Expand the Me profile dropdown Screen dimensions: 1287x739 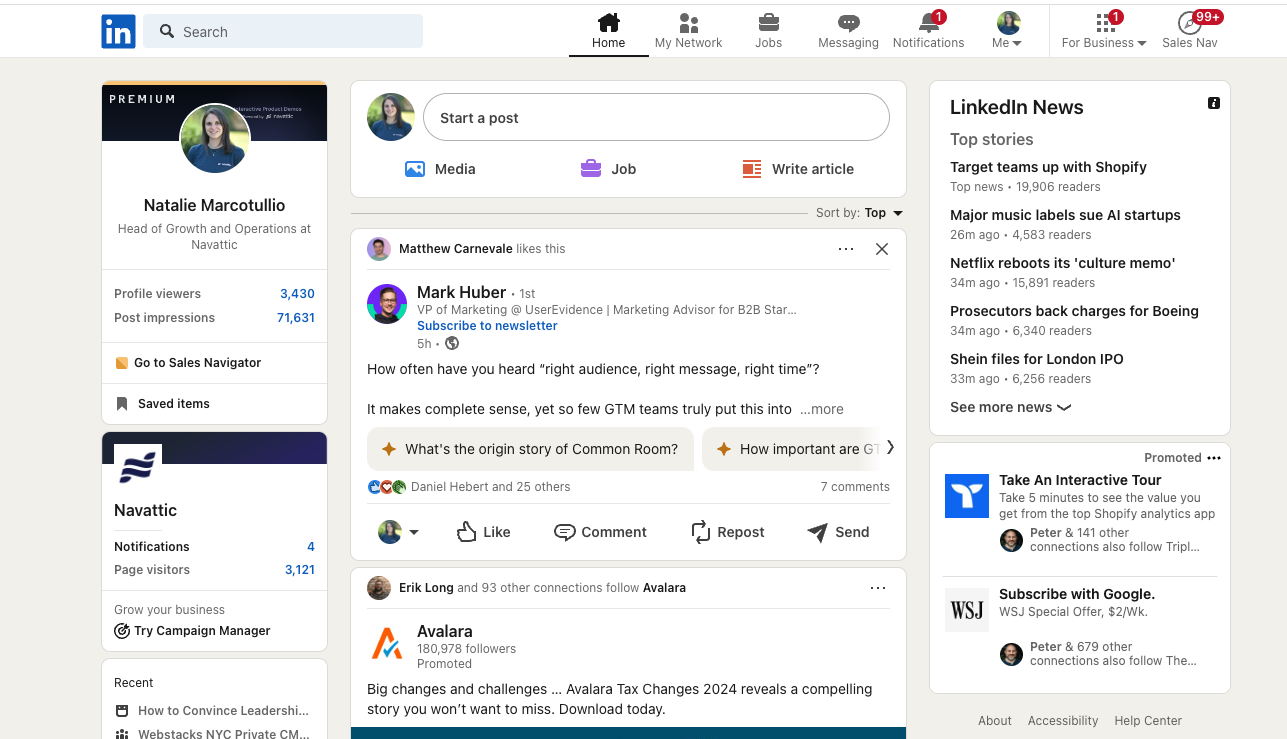(x=1008, y=31)
